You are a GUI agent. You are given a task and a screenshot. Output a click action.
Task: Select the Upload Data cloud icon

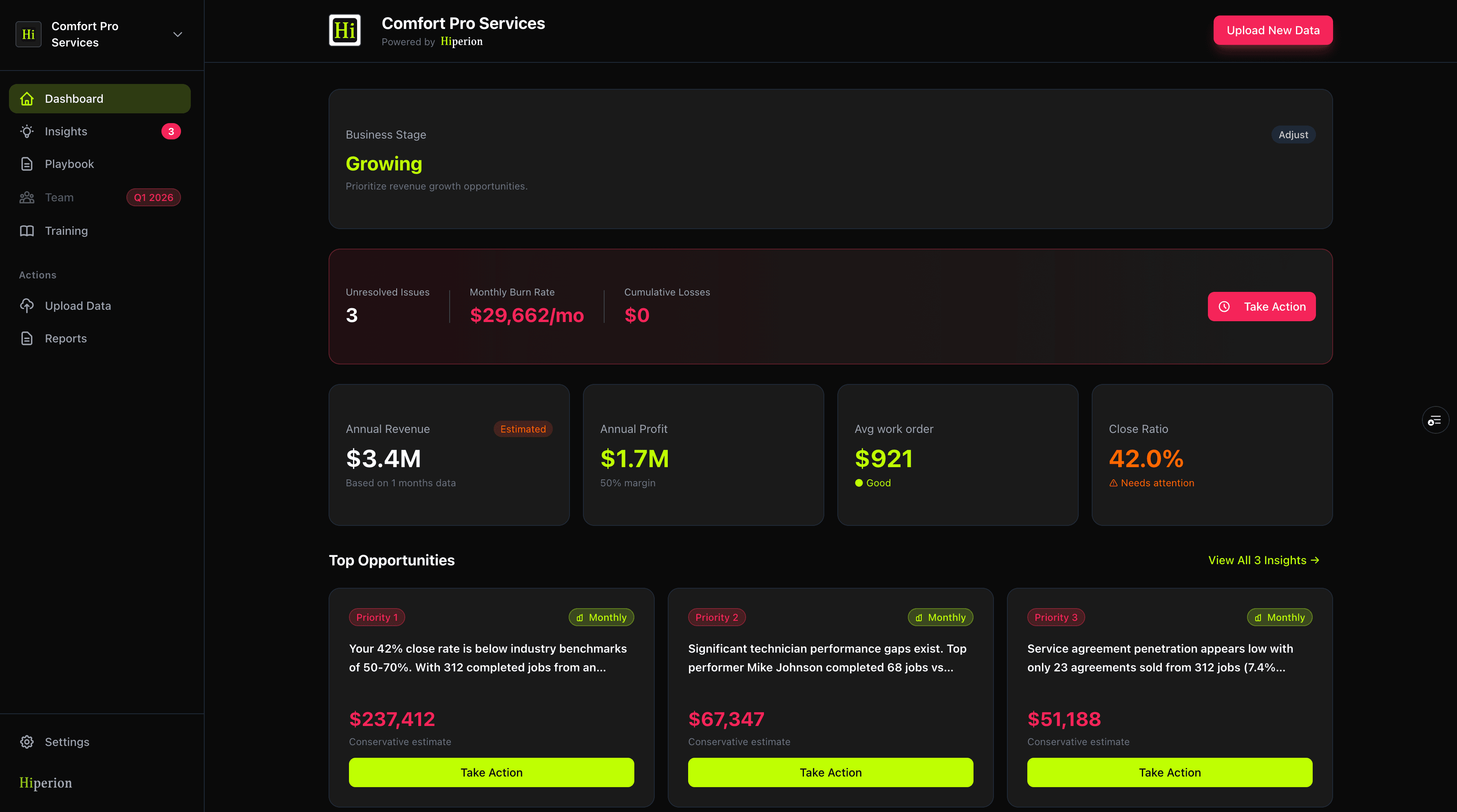pyautogui.click(x=26, y=305)
